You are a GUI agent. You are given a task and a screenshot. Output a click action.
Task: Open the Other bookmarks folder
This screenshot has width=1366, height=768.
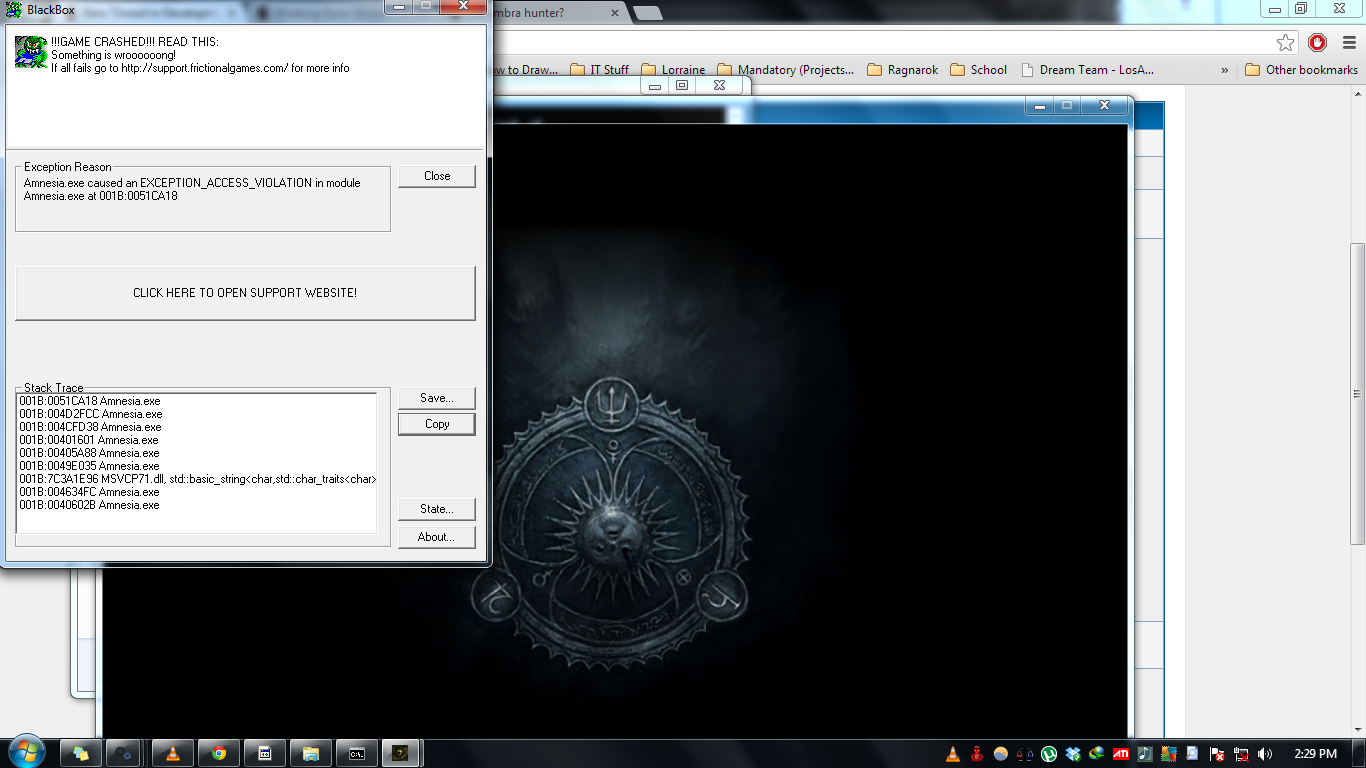(1301, 70)
